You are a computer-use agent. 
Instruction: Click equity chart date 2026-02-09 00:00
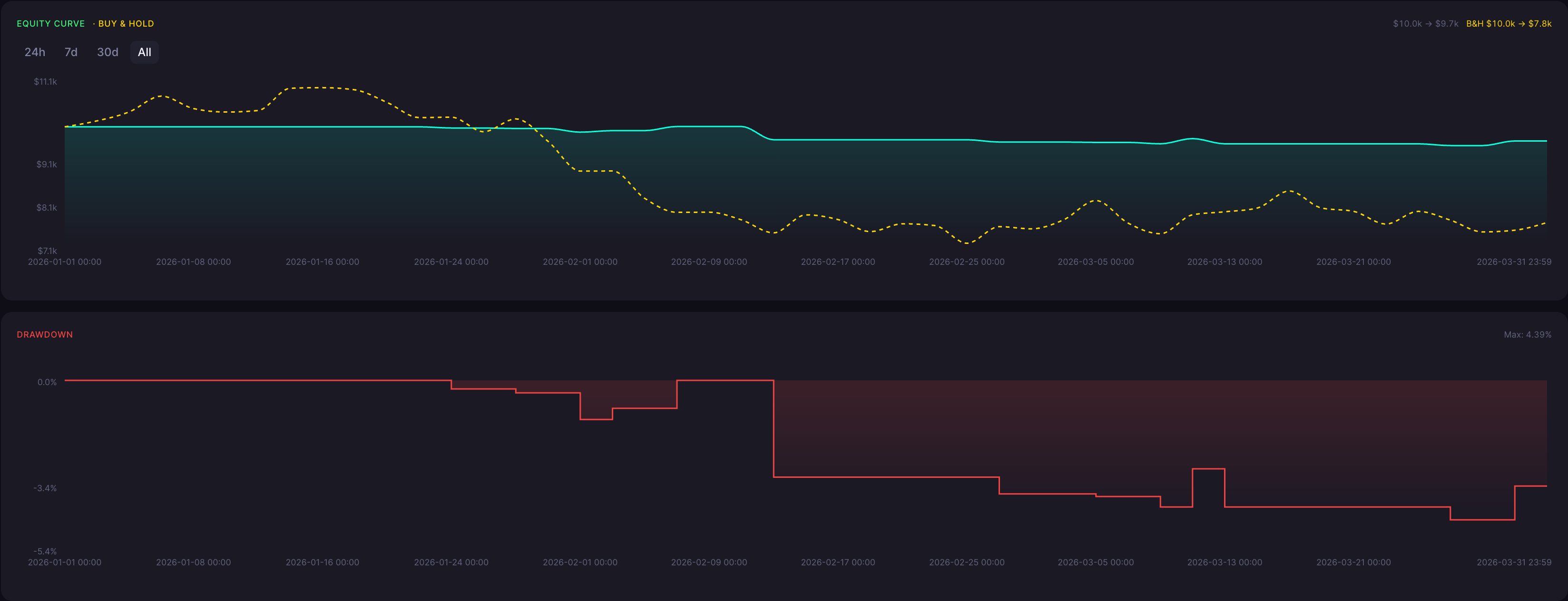(x=709, y=262)
